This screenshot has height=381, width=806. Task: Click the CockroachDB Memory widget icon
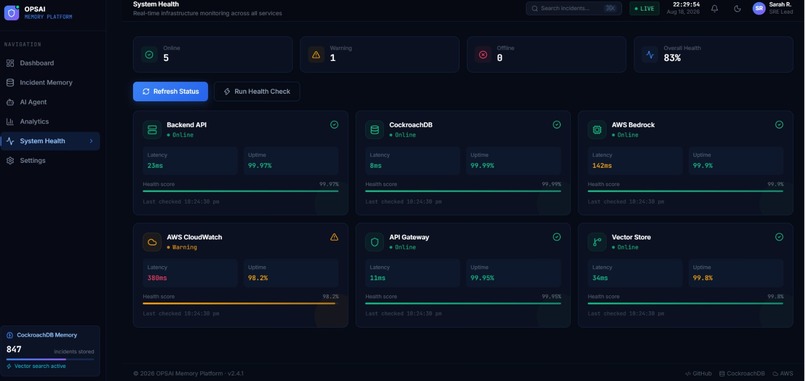click(10, 335)
